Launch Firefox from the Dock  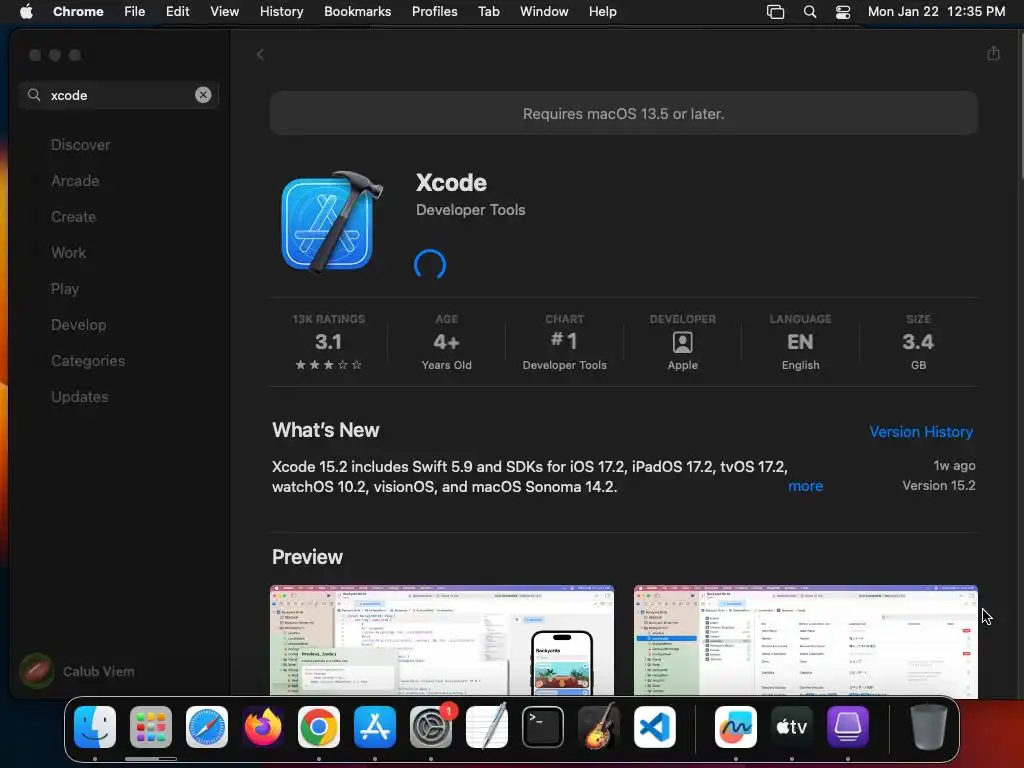click(x=263, y=727)
